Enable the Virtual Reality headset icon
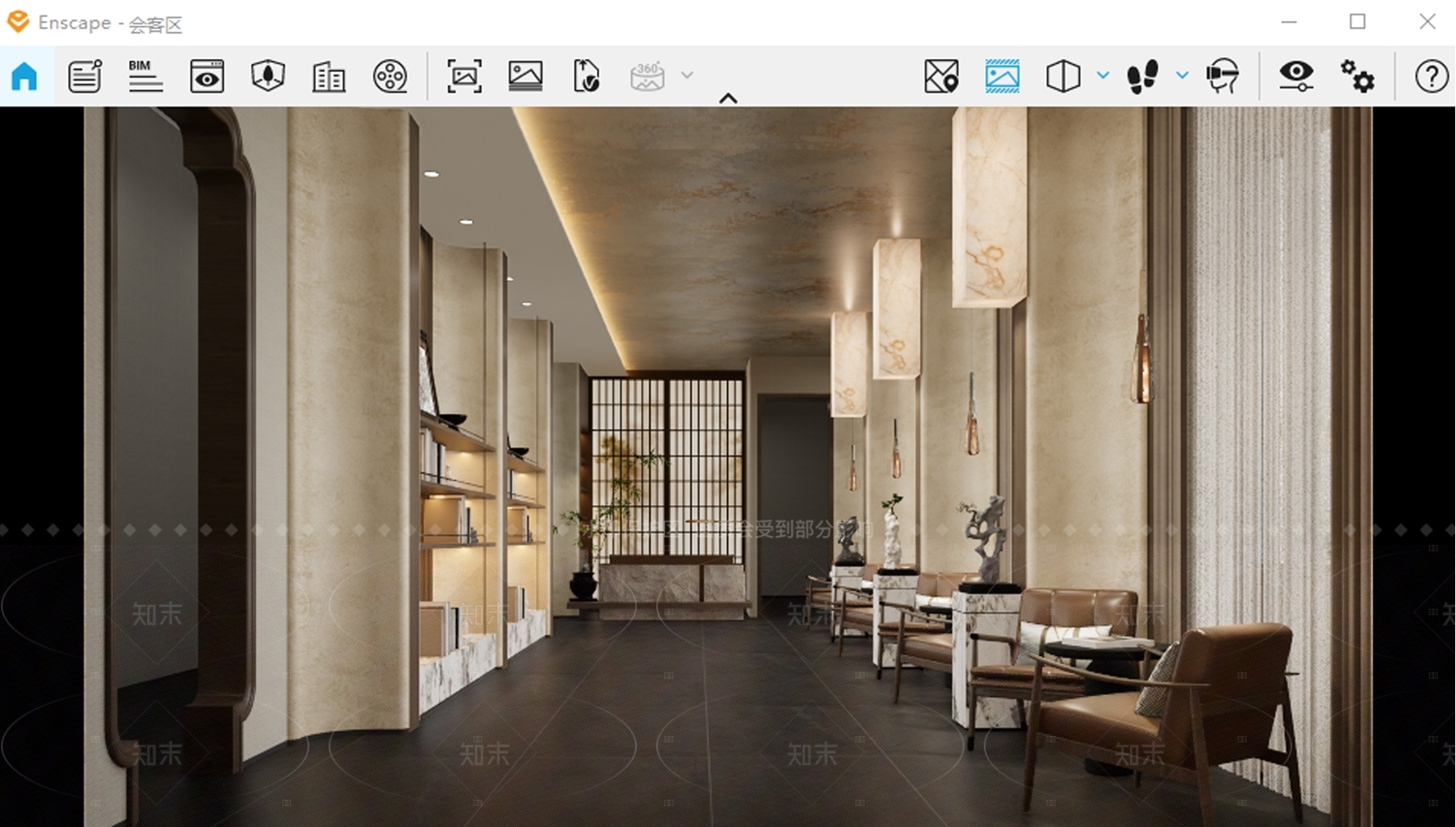Viewport: 1456px width, 827px height. pyautogui.click(x=1222, y=76)
